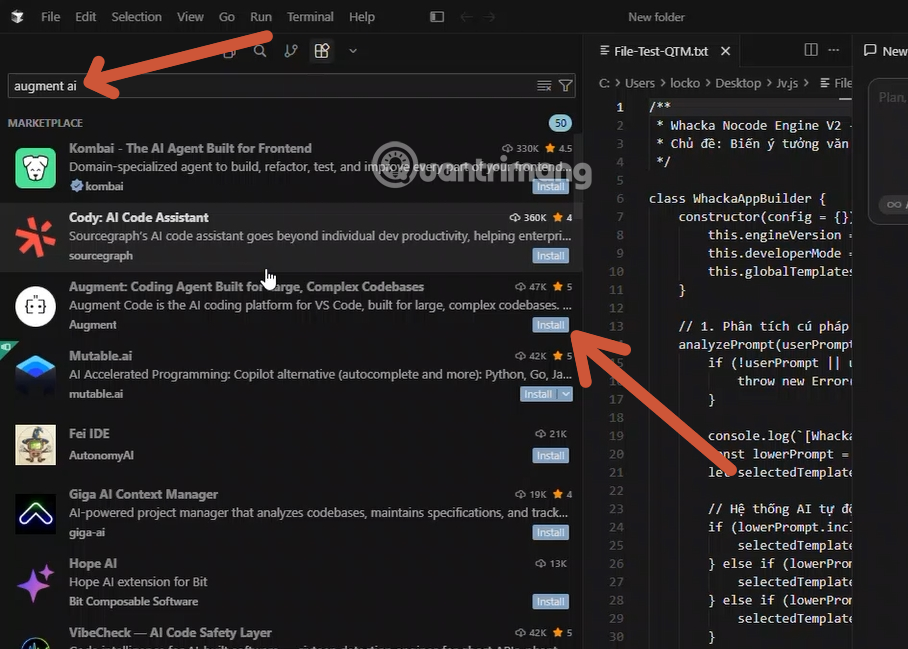Open the Help menu
This screenshot has width=908, height=649.
click(361, 17)
